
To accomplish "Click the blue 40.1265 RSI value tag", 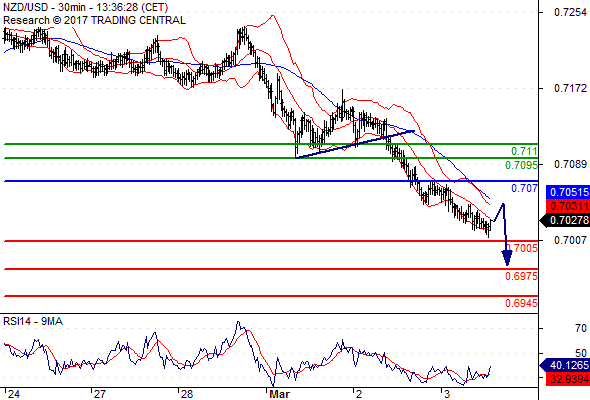I will (565, 365).
